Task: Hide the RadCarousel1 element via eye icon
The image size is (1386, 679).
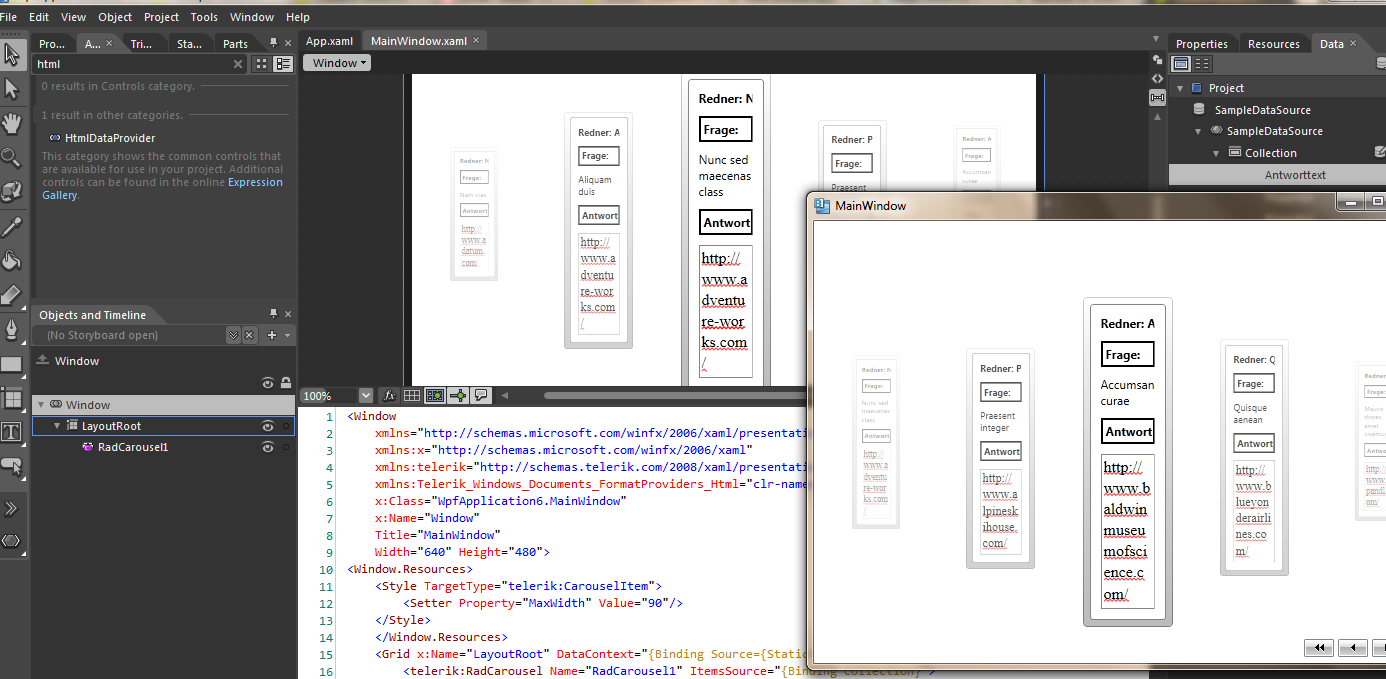Action: pyautogui.click(x=268, y=447)
